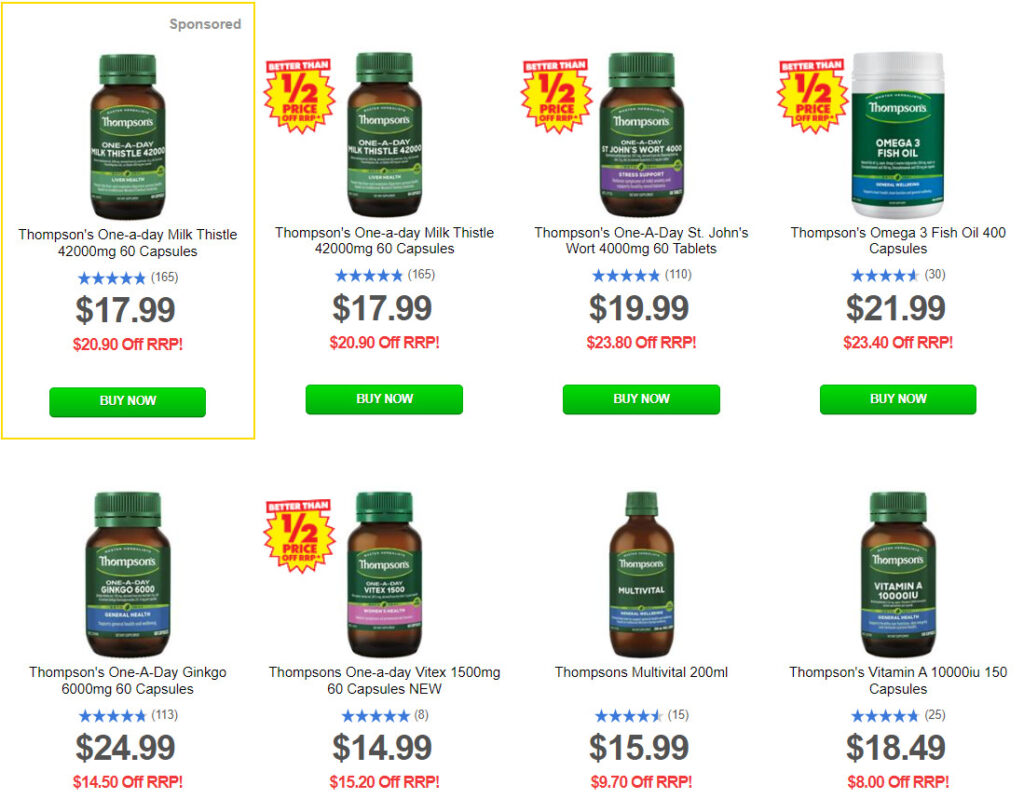
Task: Buy the sponsored Milk Thistle capsules
Action: tap(127, 401)
